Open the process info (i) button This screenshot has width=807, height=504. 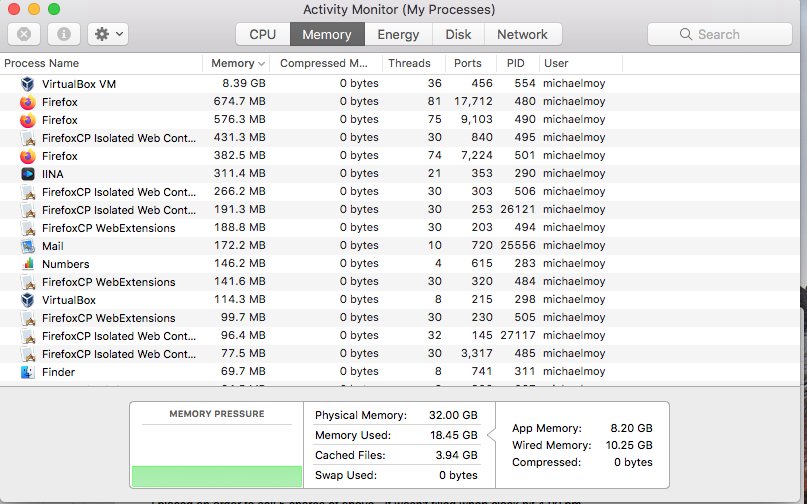(64, 34)
